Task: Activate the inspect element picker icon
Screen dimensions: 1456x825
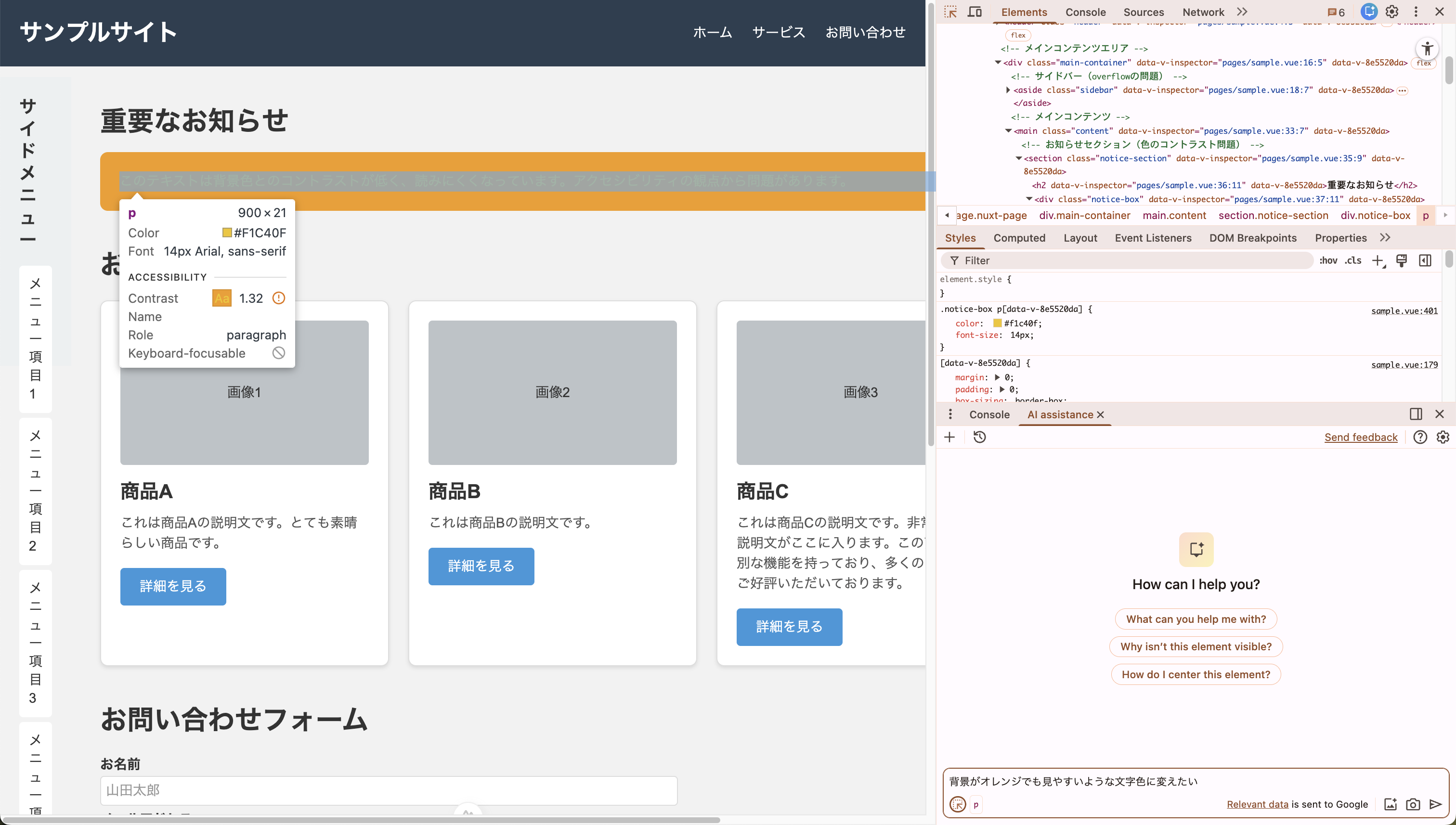Action: (x=950, y=12)
